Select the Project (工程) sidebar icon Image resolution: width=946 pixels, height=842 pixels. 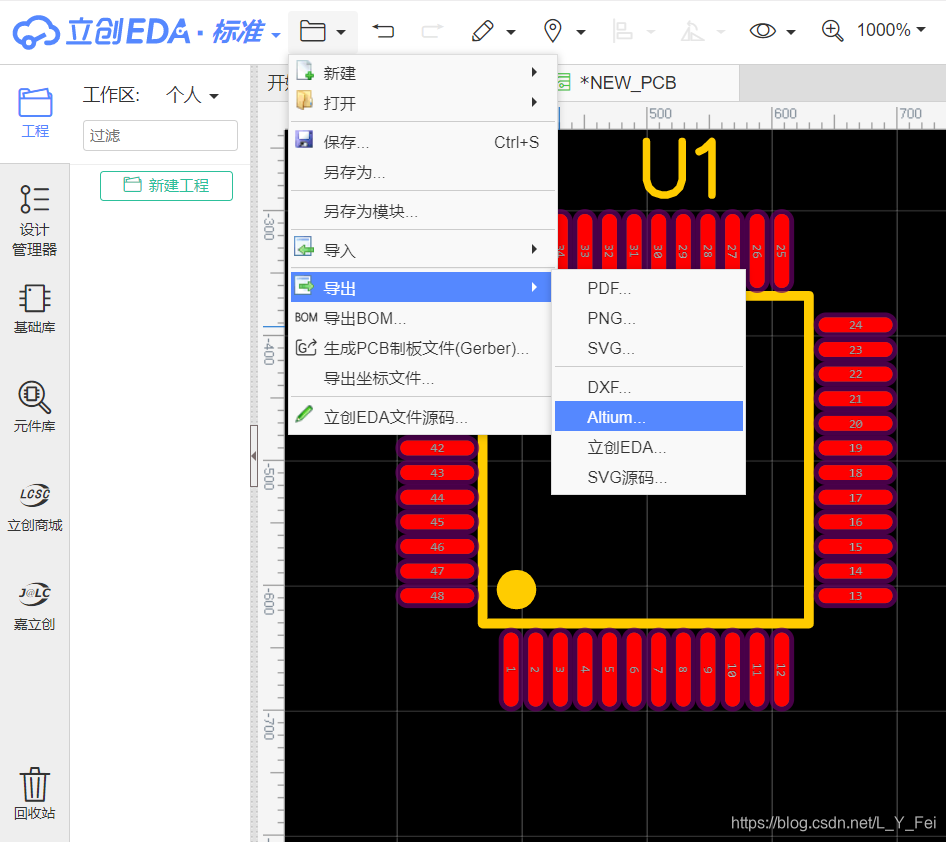tap(35, 112)
